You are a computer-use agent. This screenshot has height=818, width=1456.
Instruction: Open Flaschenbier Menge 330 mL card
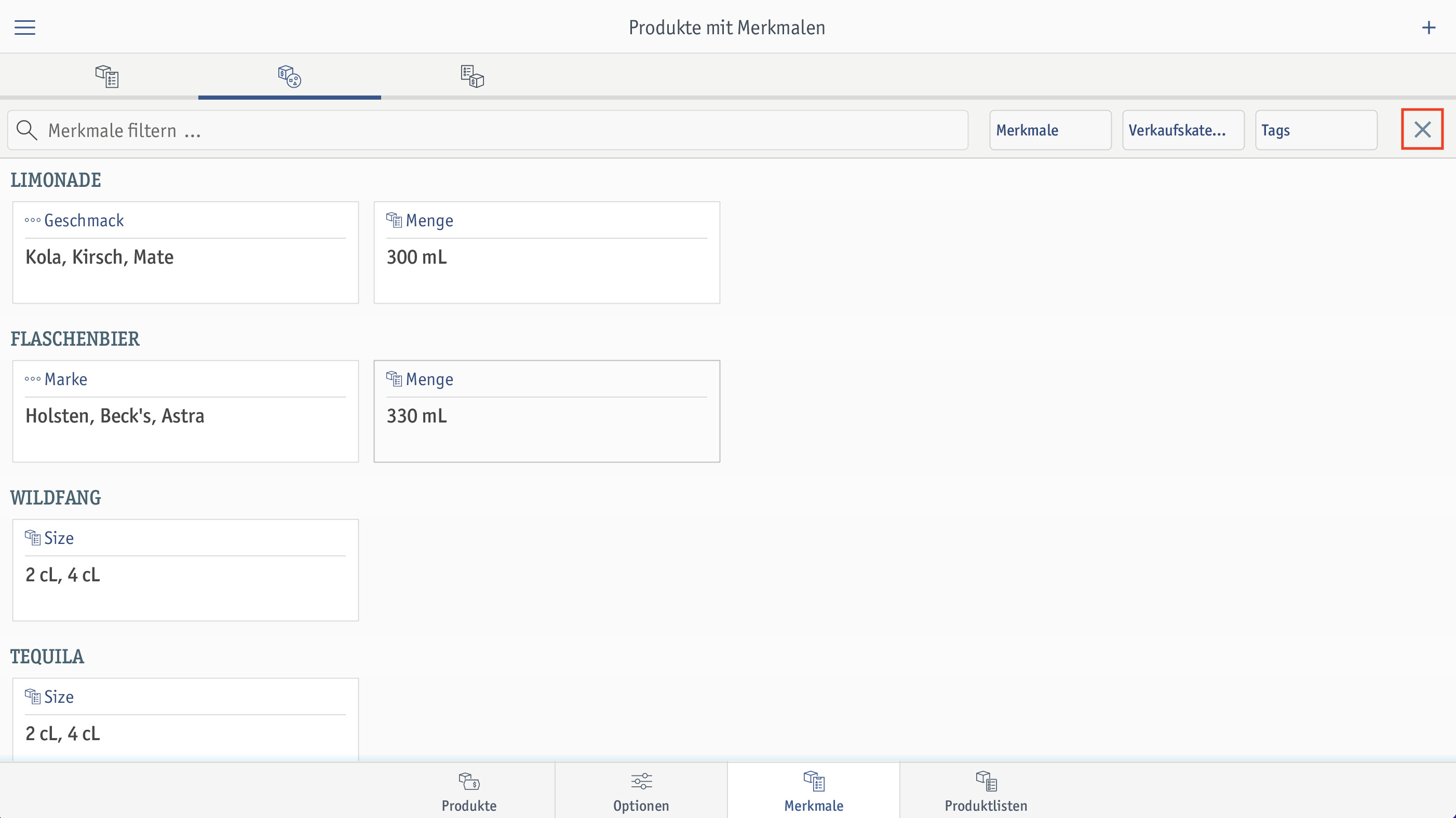point(547,411)
